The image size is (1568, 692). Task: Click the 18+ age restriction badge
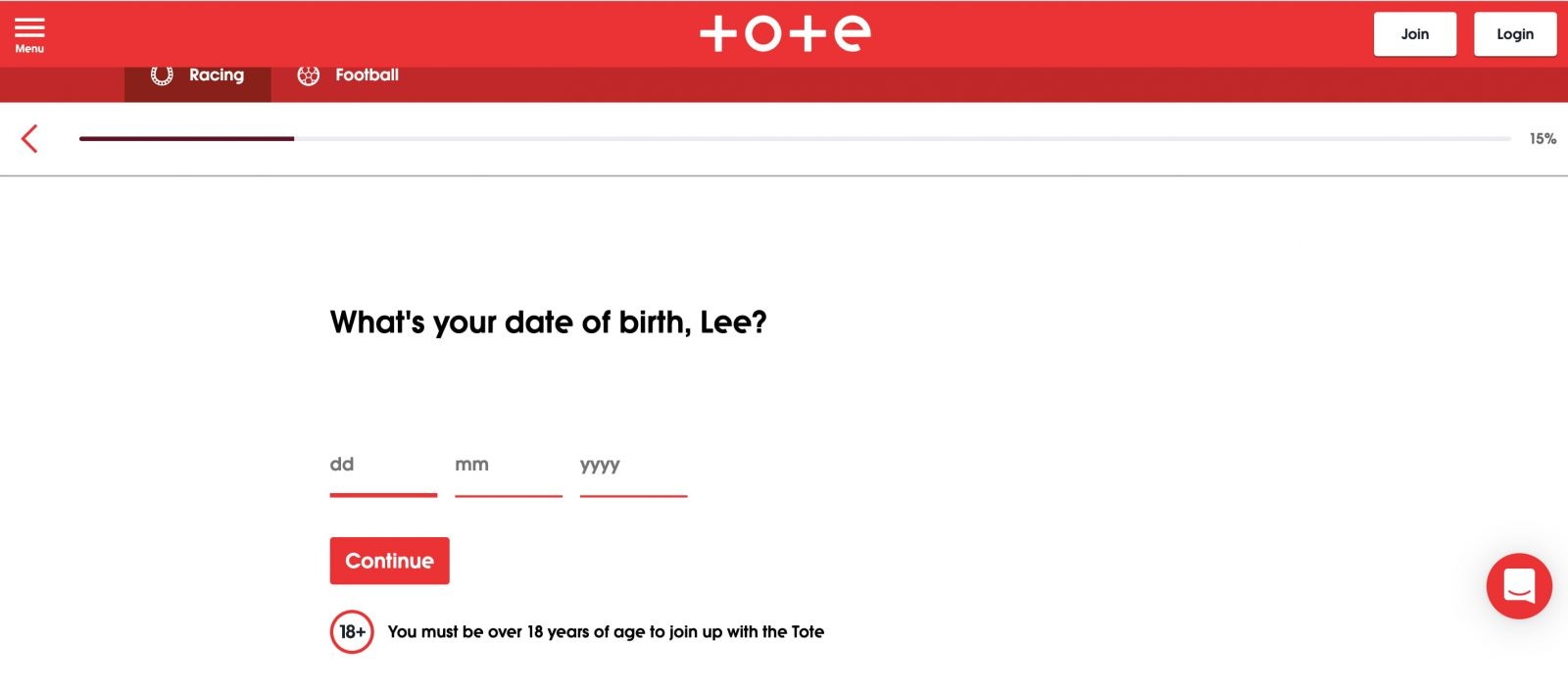coord(352,632)
